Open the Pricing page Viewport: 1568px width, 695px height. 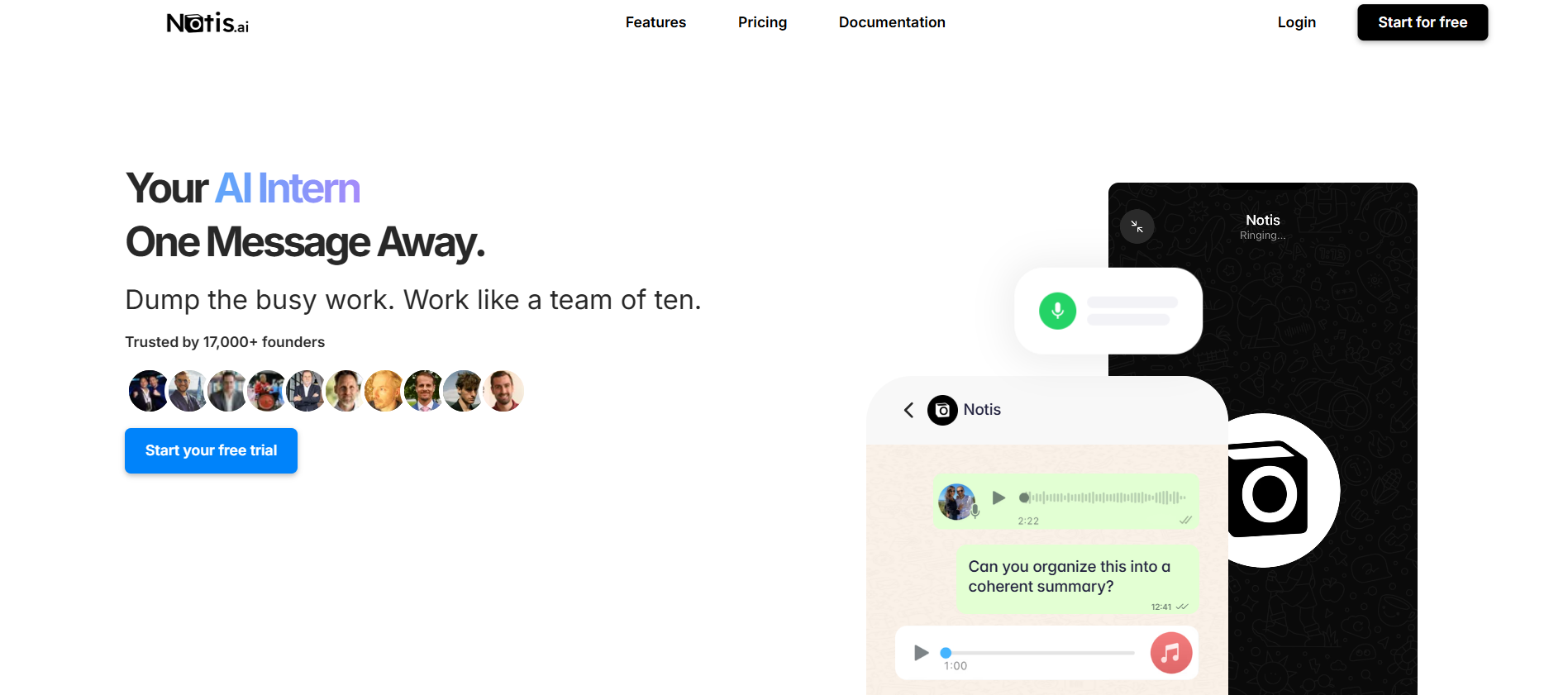pyautogui.click(x=762, y=22)
